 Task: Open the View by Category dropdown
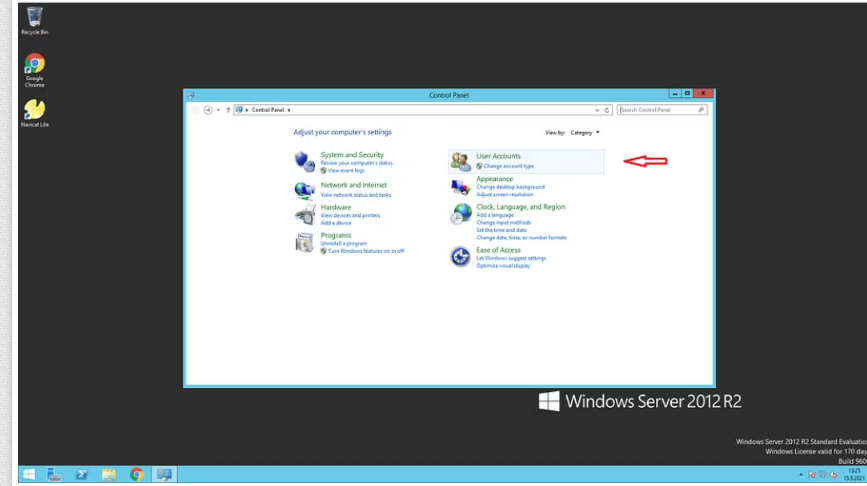[585, 133]
